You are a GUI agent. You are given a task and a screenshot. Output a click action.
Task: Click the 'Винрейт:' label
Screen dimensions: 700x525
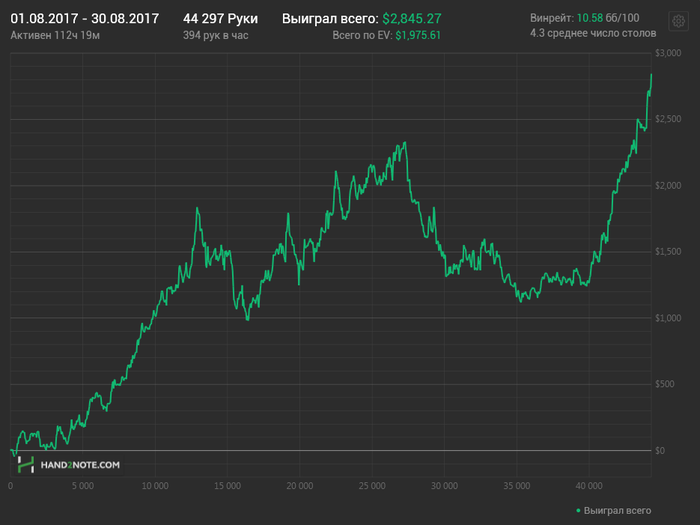(552, 18)
